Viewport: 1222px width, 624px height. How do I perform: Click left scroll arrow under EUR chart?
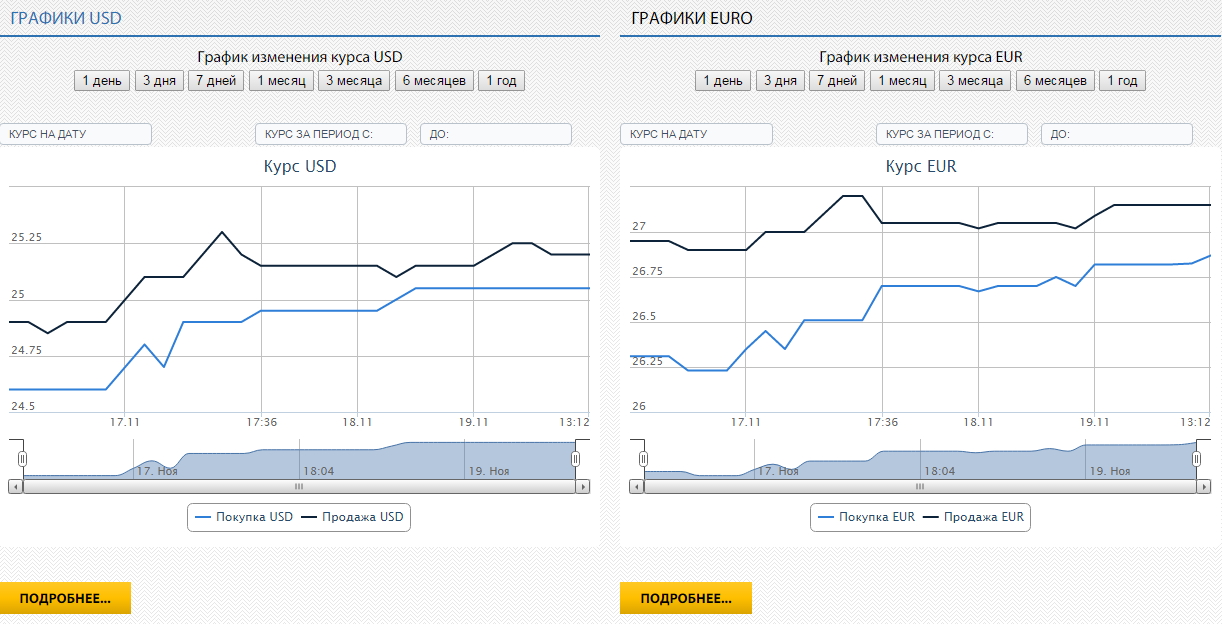pos(636,486)
